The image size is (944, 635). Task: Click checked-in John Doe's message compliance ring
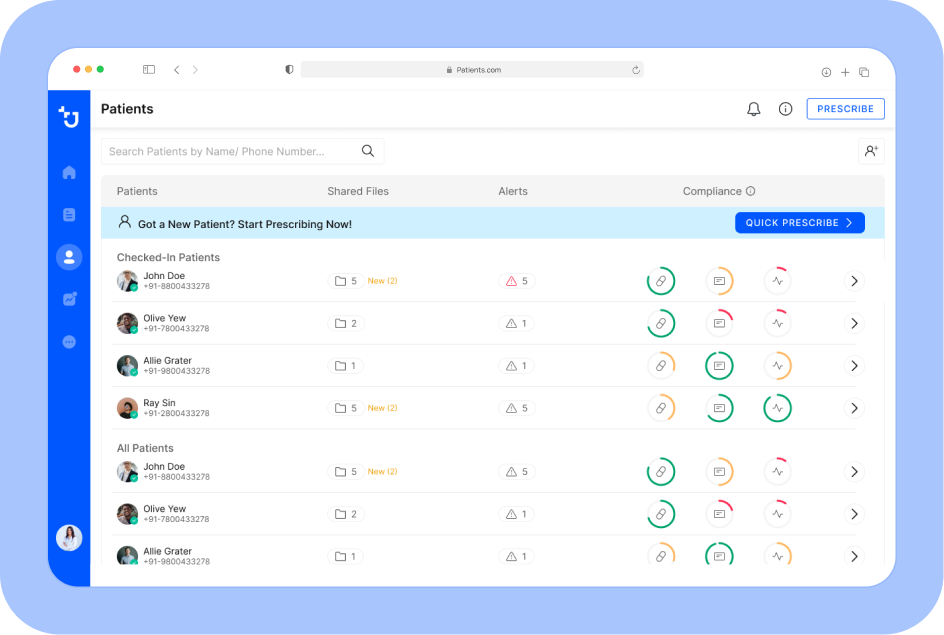tap(719, 281)
